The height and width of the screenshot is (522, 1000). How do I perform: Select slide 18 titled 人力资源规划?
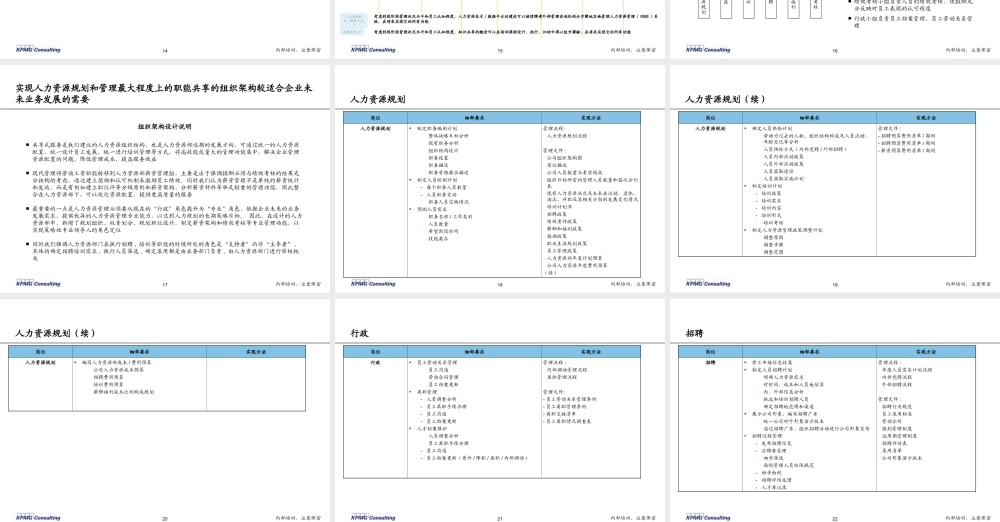pos(500,178)
